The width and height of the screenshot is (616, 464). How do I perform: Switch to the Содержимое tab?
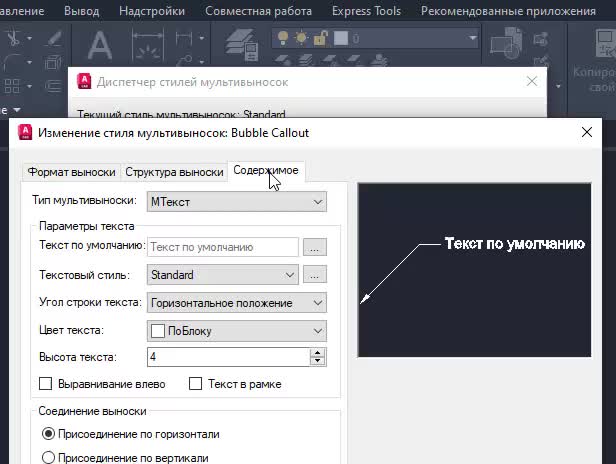point(266,171)
